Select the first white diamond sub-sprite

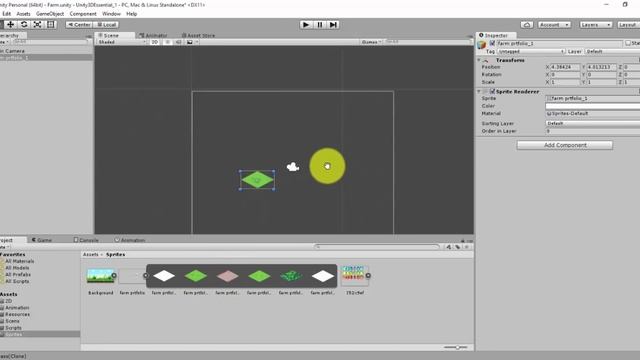164,276
